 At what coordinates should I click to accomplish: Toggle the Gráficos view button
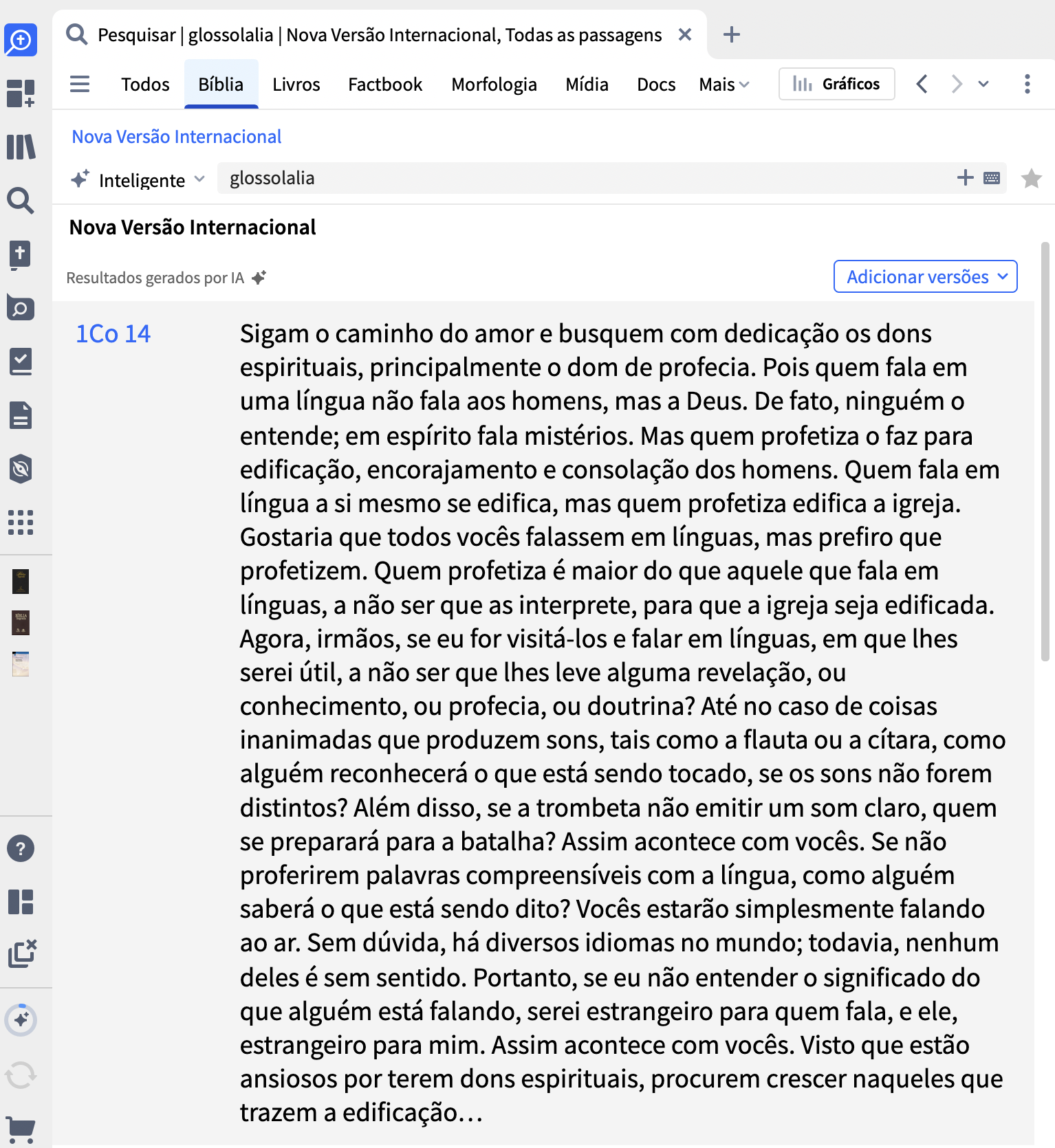click(836, 84)
